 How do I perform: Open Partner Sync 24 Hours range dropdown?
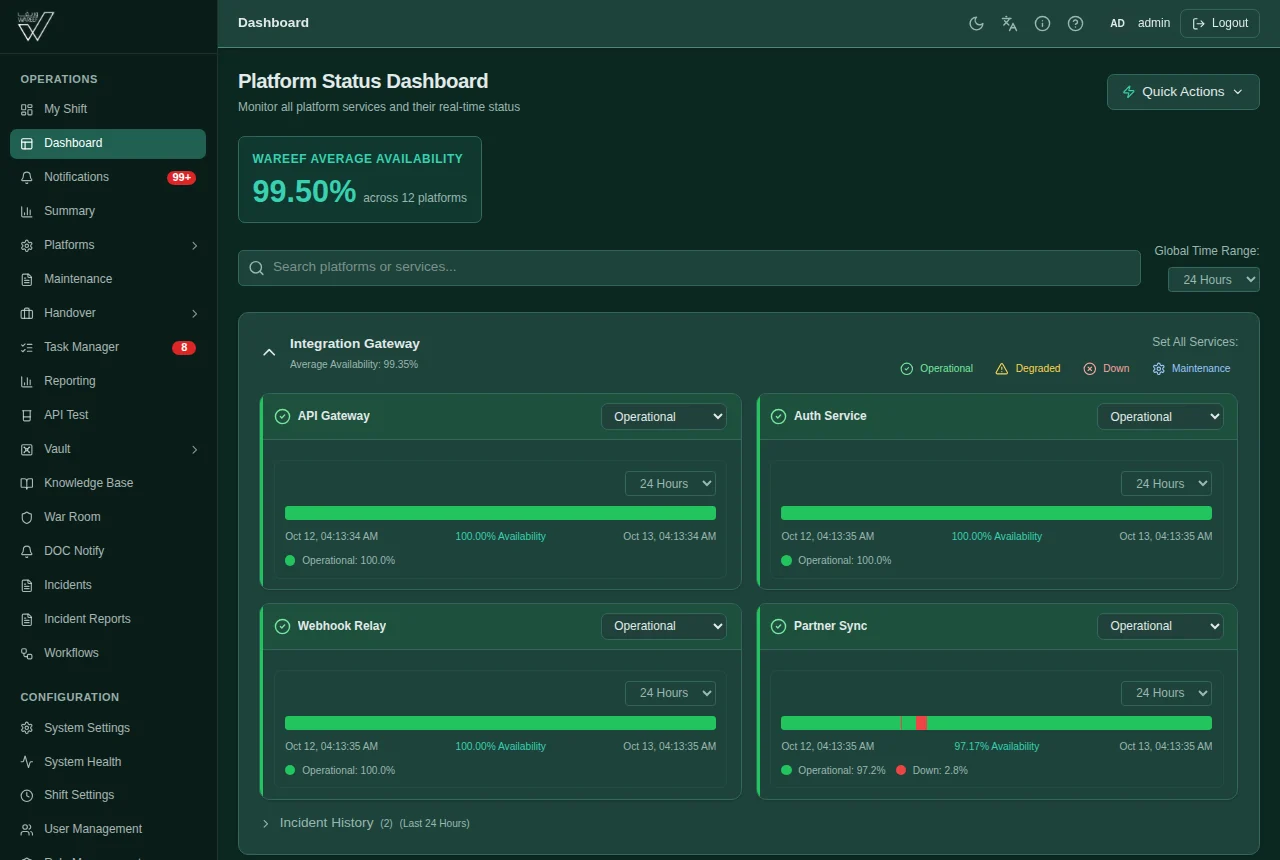(x=1166, y=693)
